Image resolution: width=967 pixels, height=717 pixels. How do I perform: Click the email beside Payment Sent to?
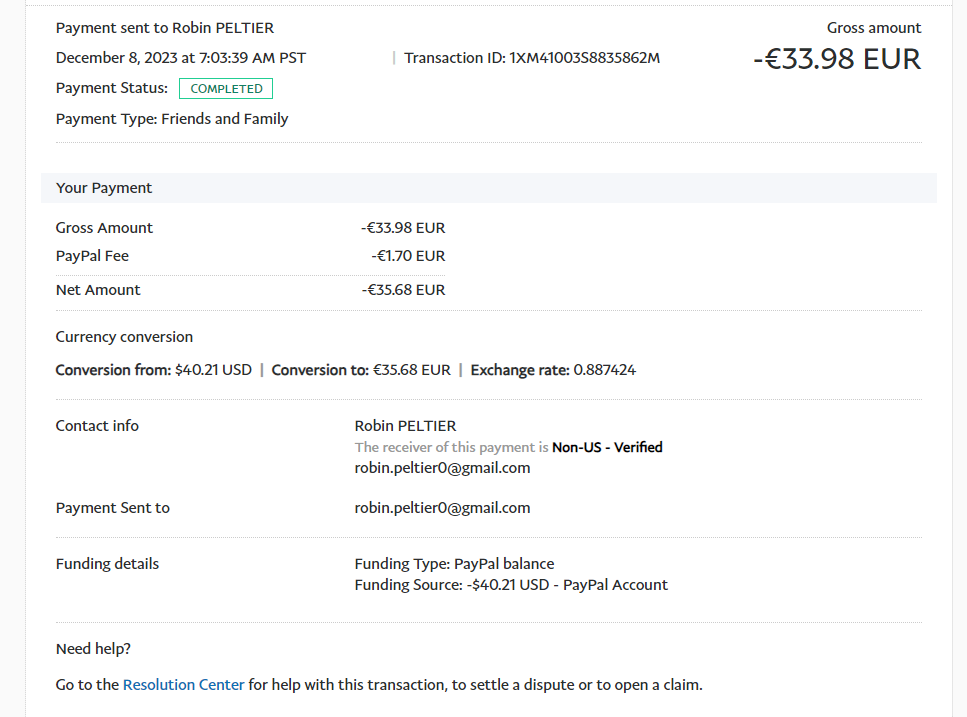442,508
